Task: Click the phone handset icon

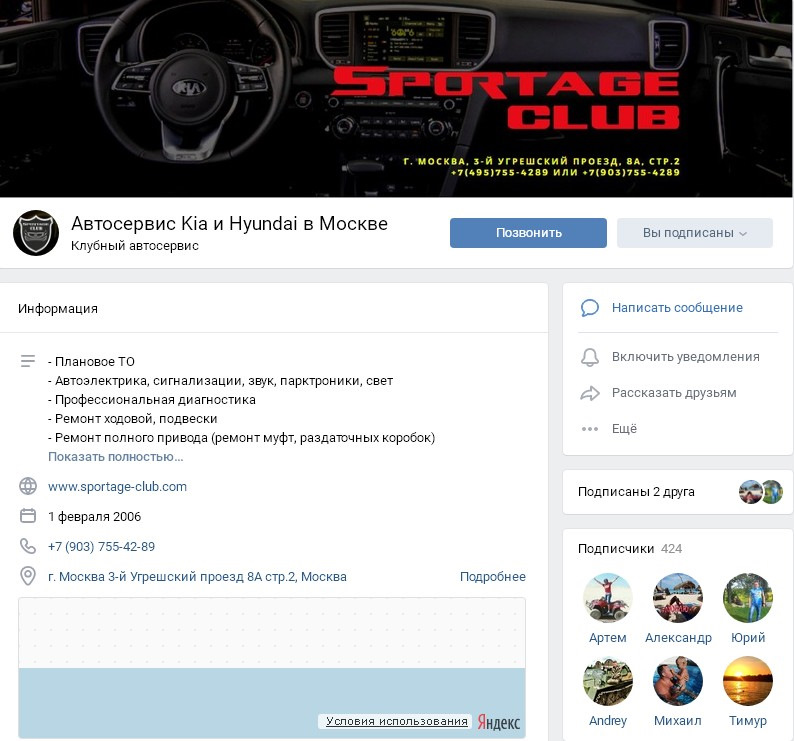Action: tap(28, 546)
